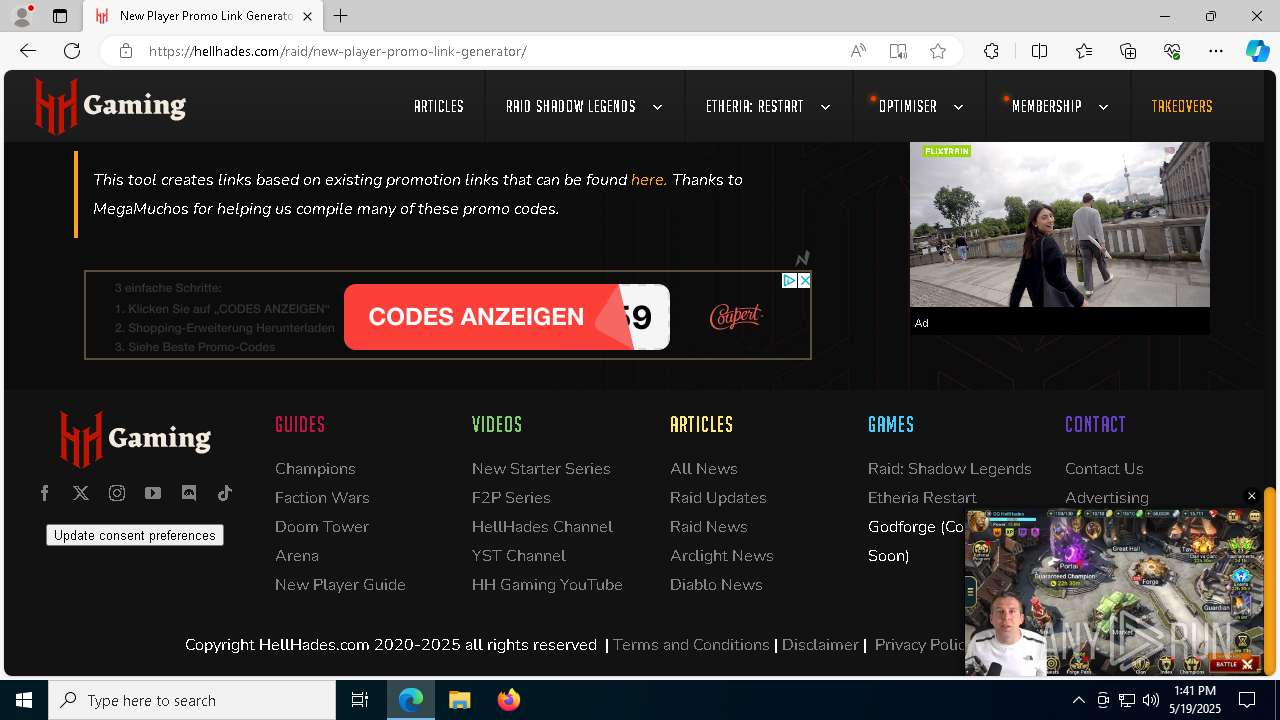The image size is (1280, 720).
Task: Launch Firefox from the taskbar
Action: point(509,700)
